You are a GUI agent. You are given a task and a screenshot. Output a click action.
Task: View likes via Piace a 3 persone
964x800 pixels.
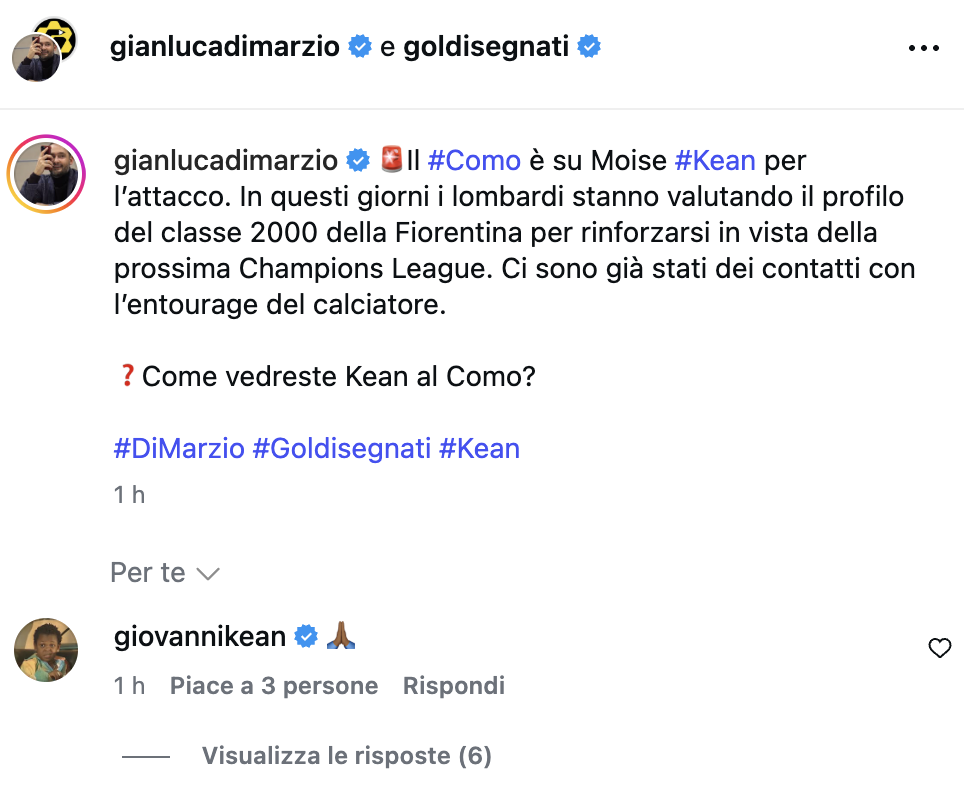point(274,686)
